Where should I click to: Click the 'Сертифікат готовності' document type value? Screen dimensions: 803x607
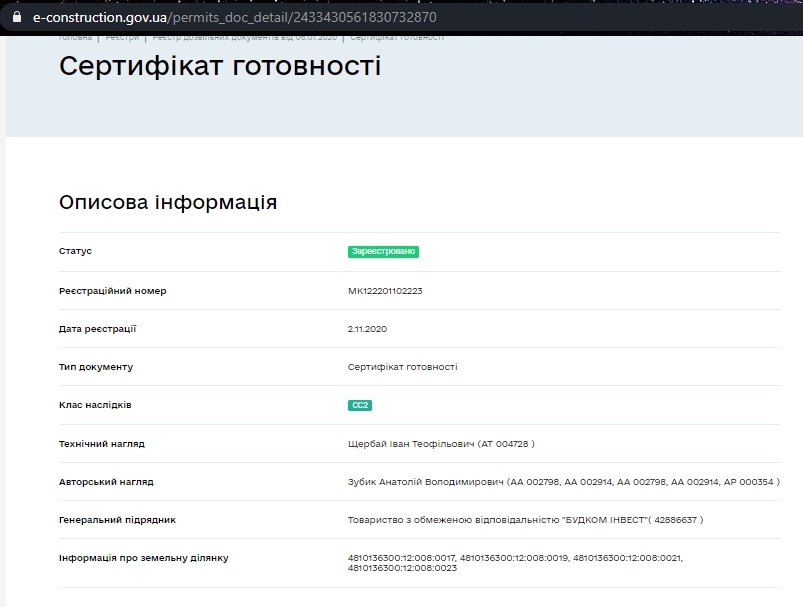tap(403, 367)
